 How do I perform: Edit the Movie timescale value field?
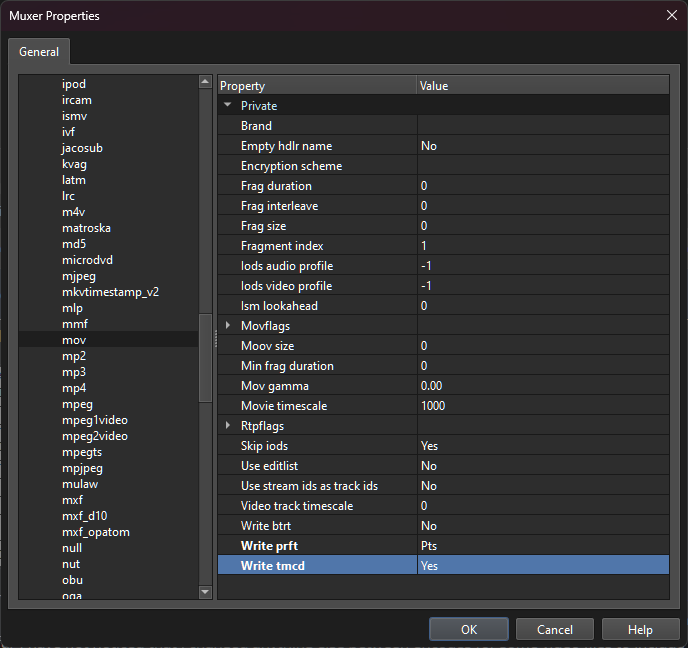541,406
